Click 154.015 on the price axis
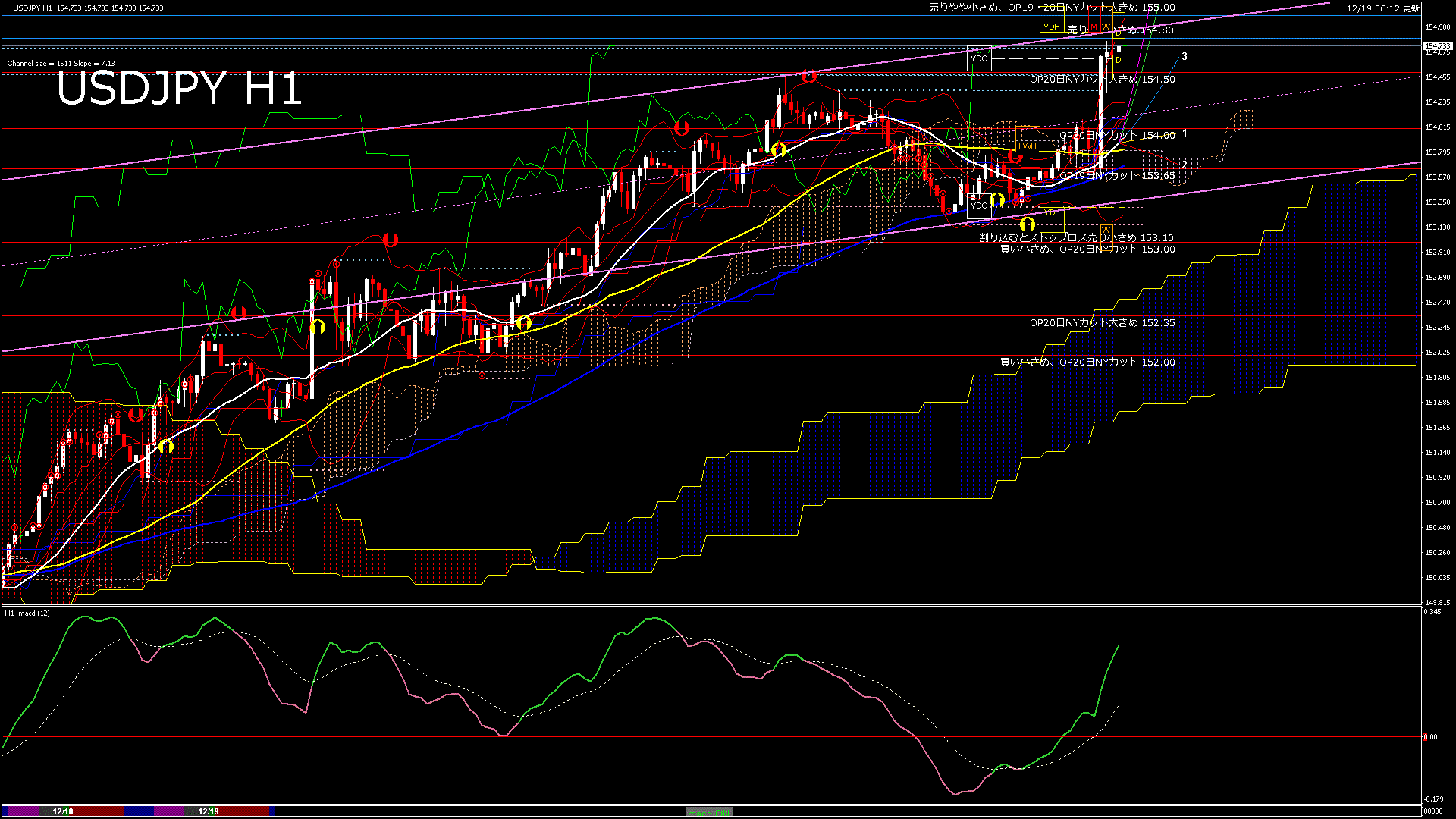Image resolution: width=1456 pixels, height=819 pixels. [1438, 127]
